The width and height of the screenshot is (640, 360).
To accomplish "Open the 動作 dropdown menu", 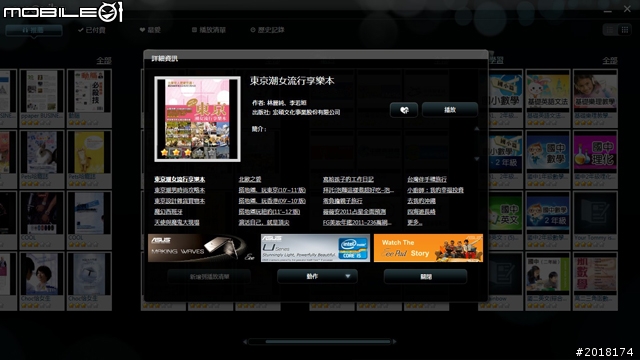I will coord(317,276).
